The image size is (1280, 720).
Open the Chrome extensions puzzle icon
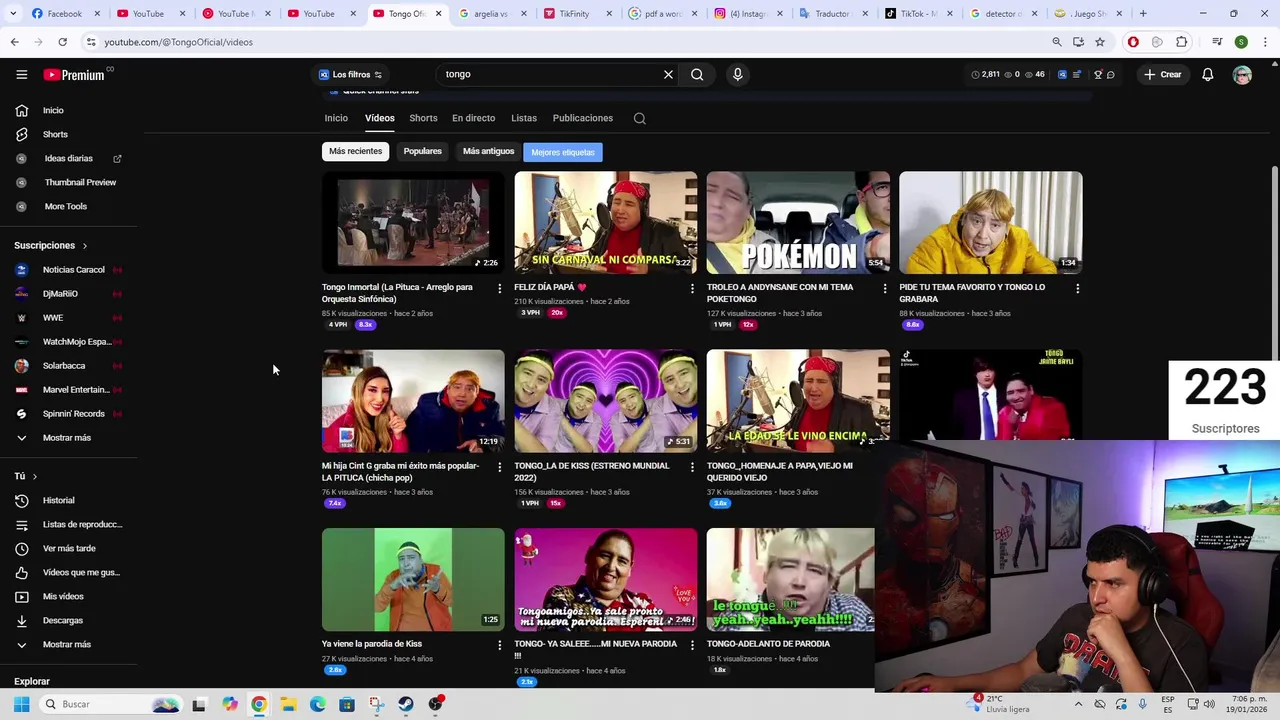pyautogui.click(x=1181, y=42)
